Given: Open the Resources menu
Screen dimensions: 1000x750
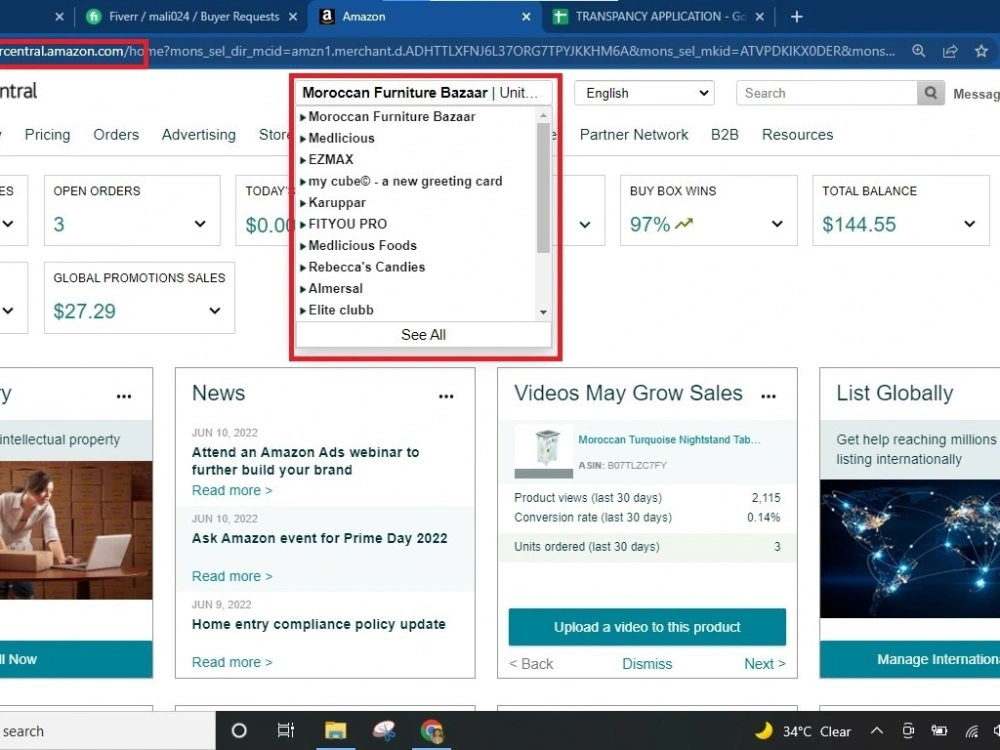Looking at the screenshot, I should pos(797,135).
